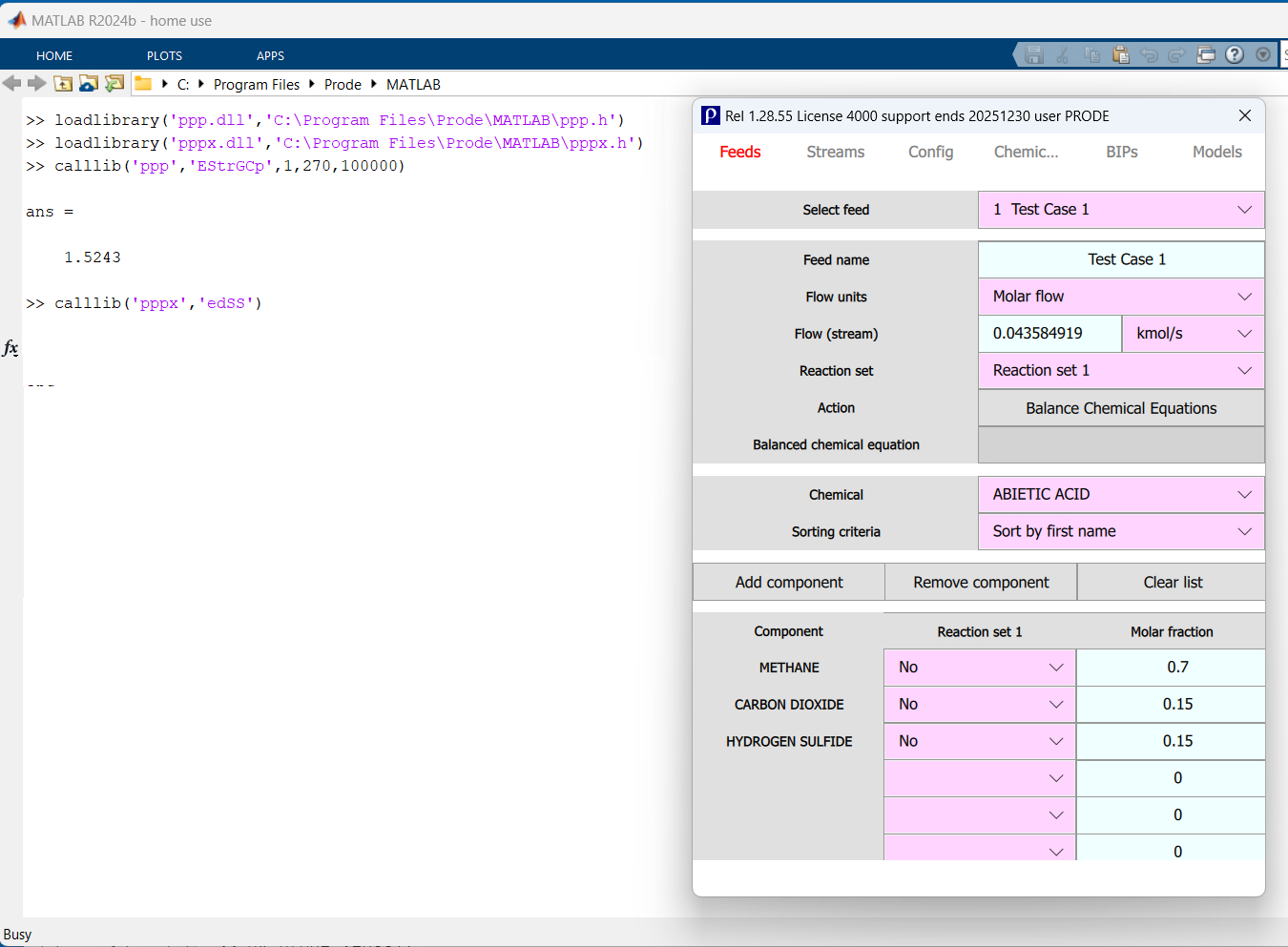Close the Prode properties dialog
The image size is (1288, 947).
[x=1245, y=115]
